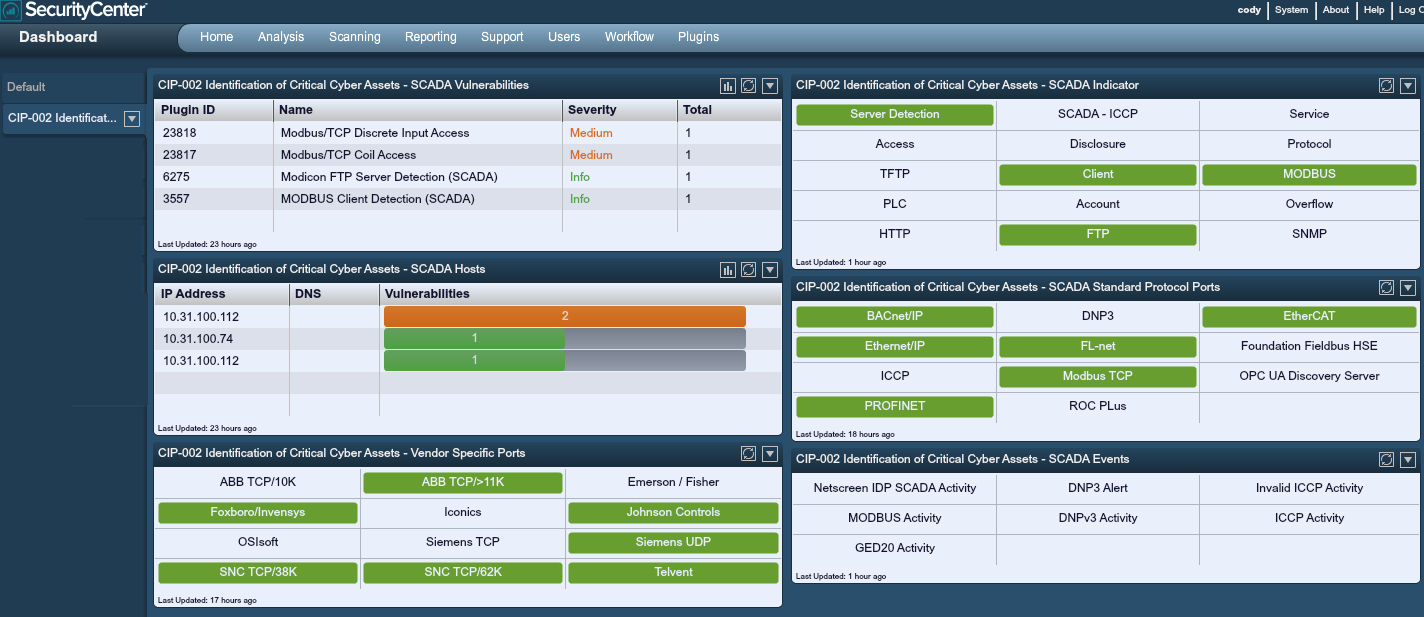
Task: Click the Netscreen IDP SCADA Activity cell
Action: pyautogui.click(x=895, y=488)
